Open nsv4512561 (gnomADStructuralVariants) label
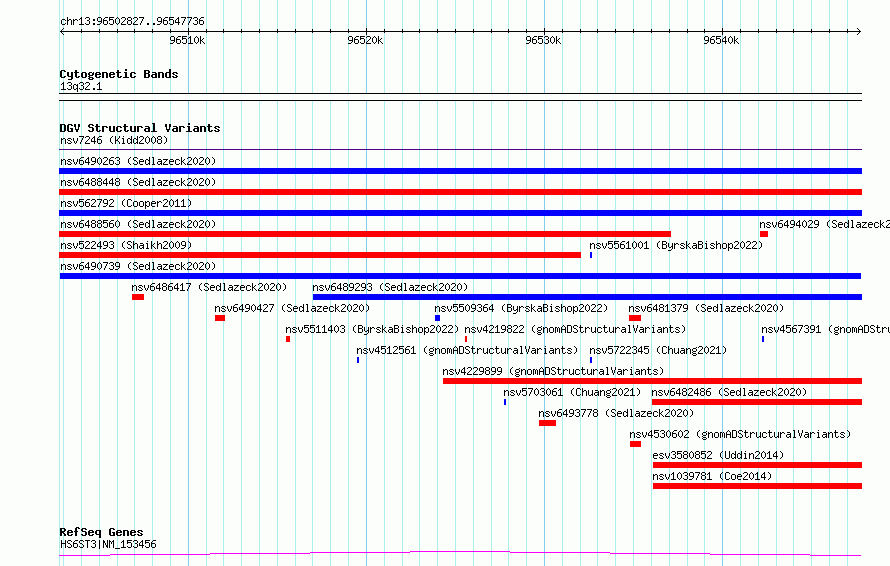 pyautogui.click(x=467, y=350)
